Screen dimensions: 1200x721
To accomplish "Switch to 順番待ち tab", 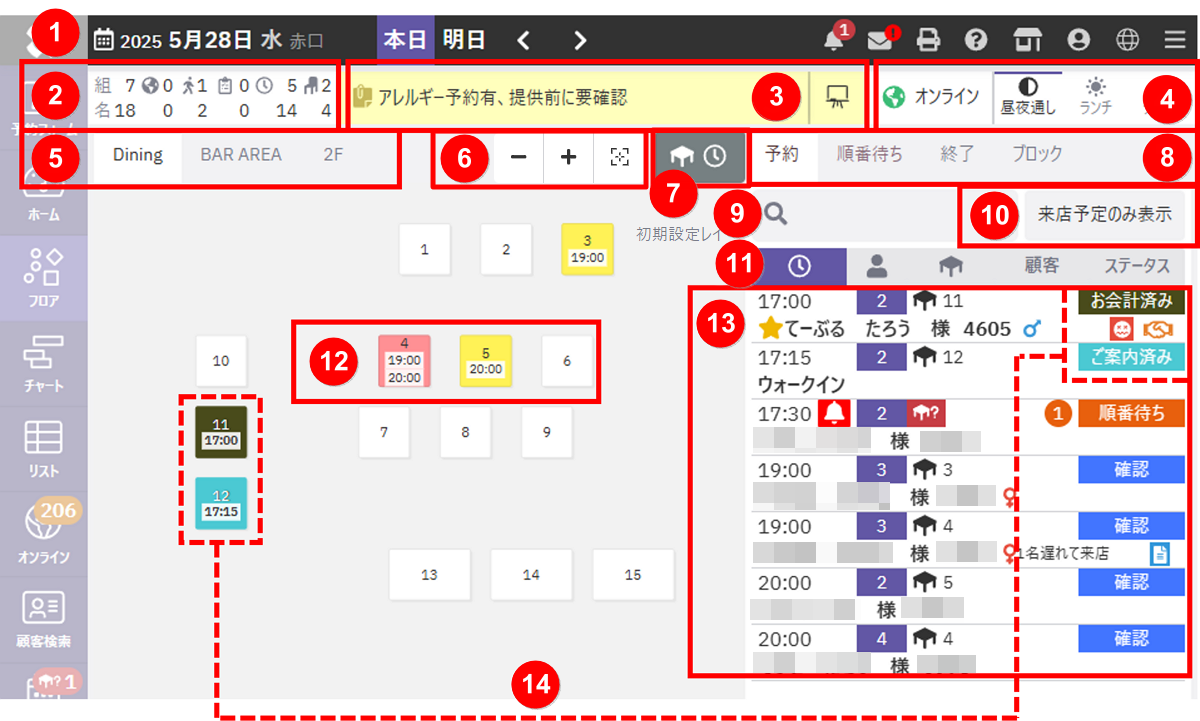I will tap(869, 155).
